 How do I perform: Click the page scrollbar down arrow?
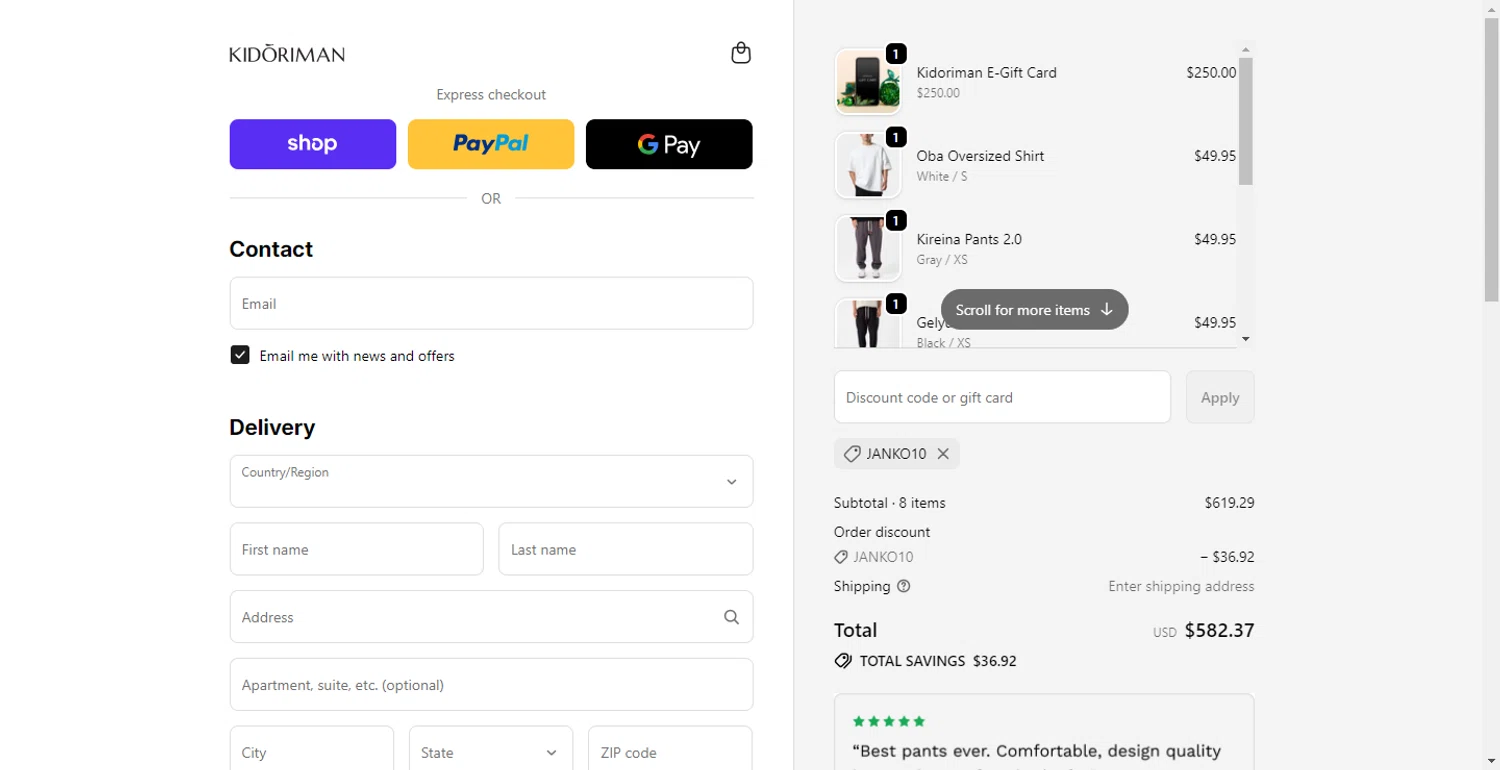coord(1492,762)
